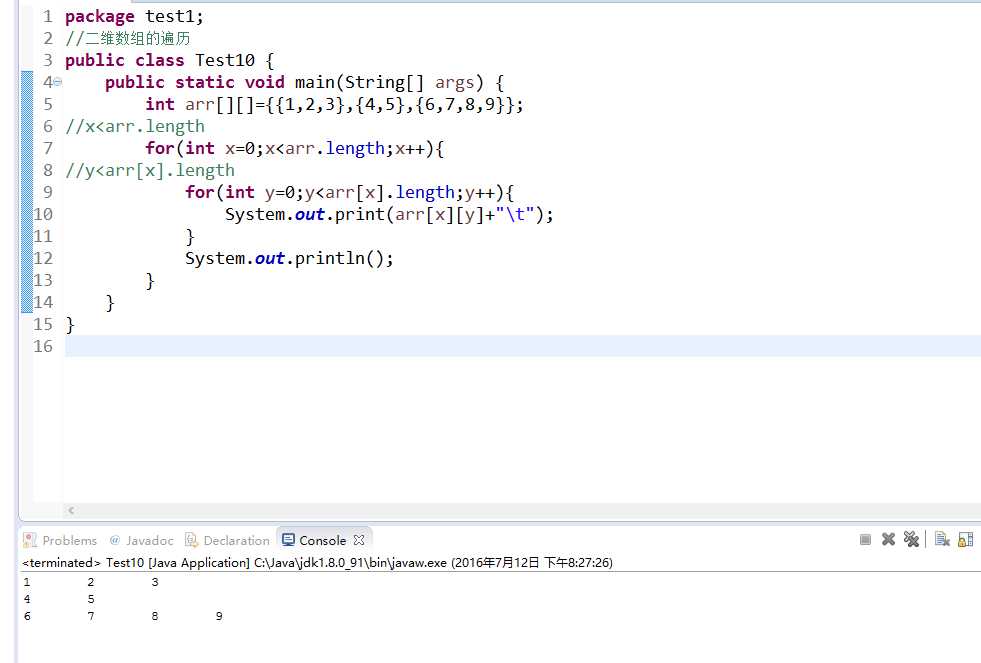The height and width of the screenshot is (663, 981).
Task: Click line number 10 in the gutter
Action: coord(43,215)
